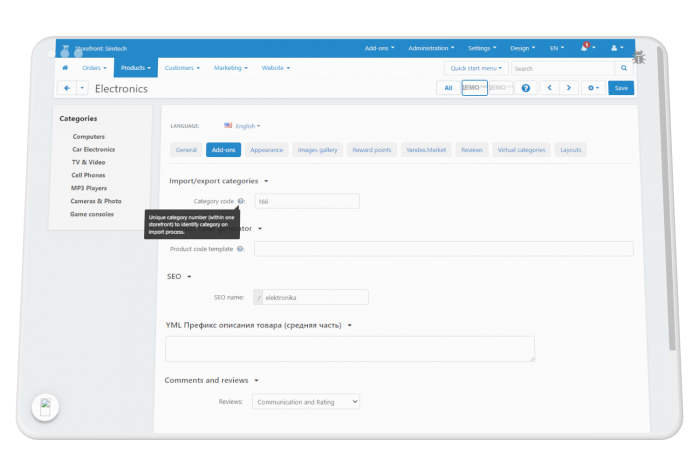Click the US flag language icon
The width and height of the screenshot is (700, 466).
coord(228,125)
